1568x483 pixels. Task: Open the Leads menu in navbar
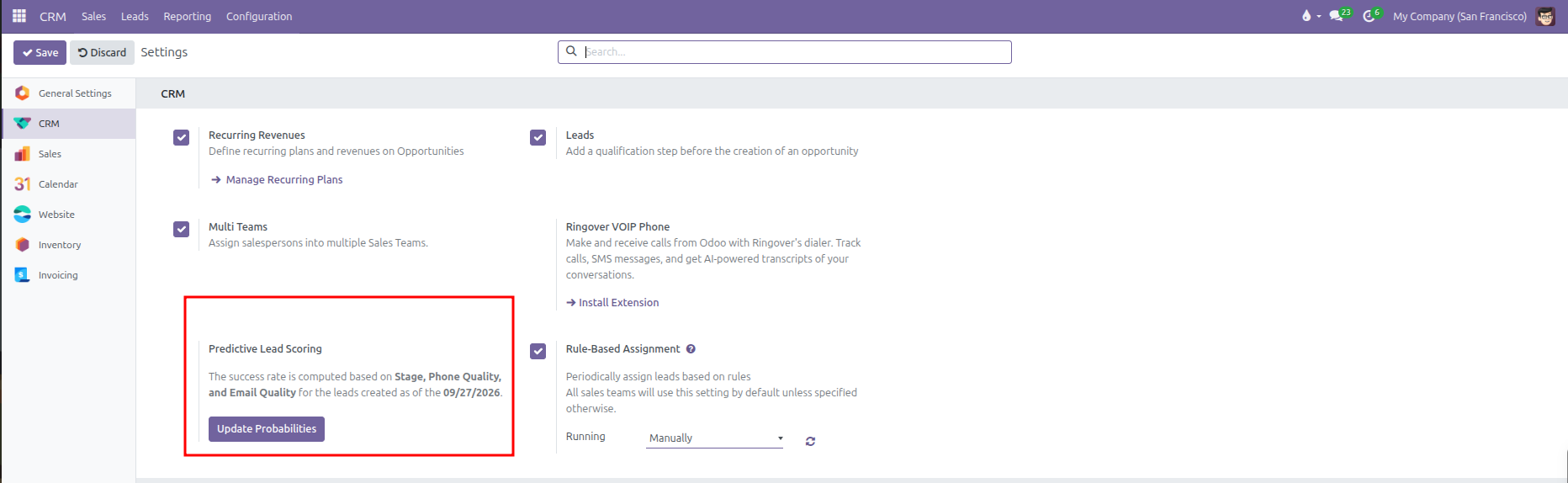pos(135,16)
